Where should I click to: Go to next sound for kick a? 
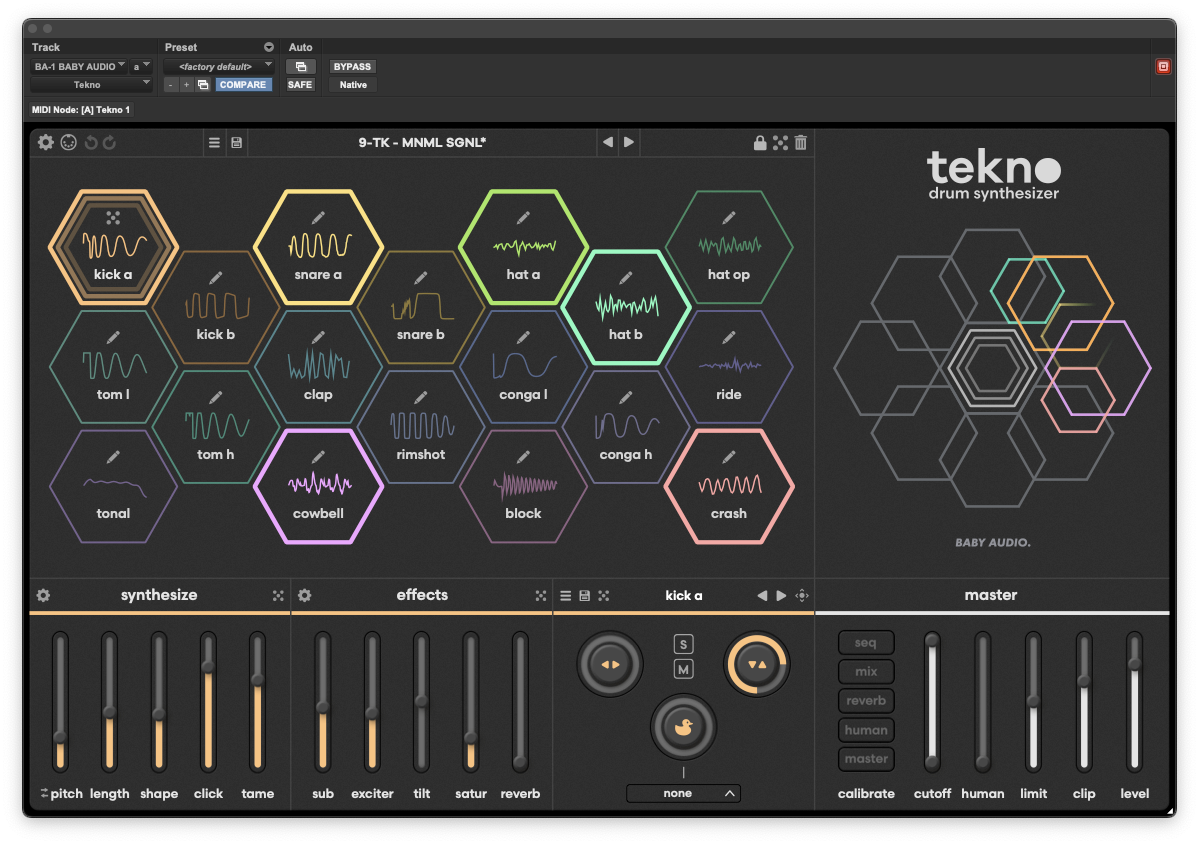[x=781, y=596]
